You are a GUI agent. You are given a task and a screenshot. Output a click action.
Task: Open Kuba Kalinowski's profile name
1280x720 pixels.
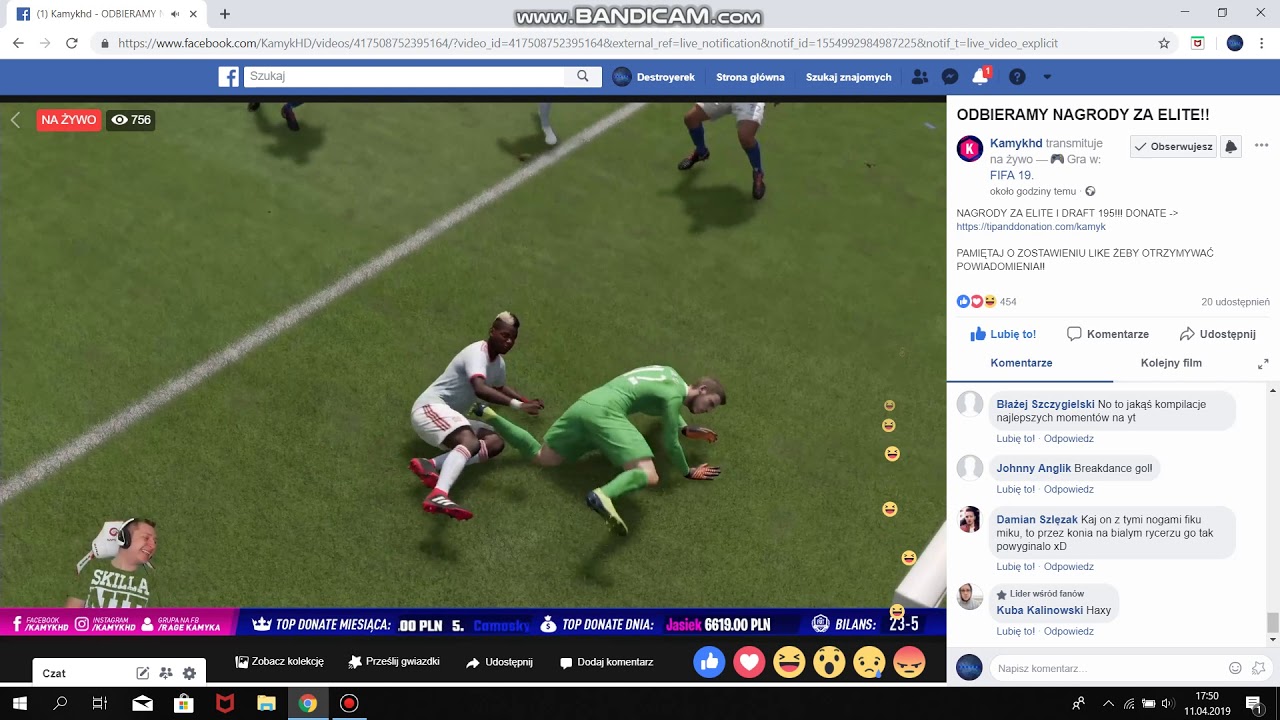click(x=1040, y=610)
